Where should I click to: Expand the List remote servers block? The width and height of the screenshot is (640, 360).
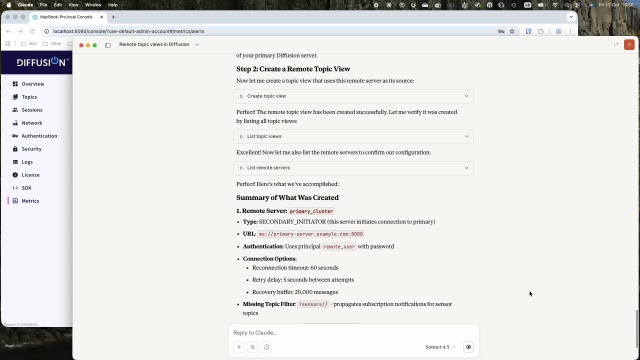pos(353,168)
